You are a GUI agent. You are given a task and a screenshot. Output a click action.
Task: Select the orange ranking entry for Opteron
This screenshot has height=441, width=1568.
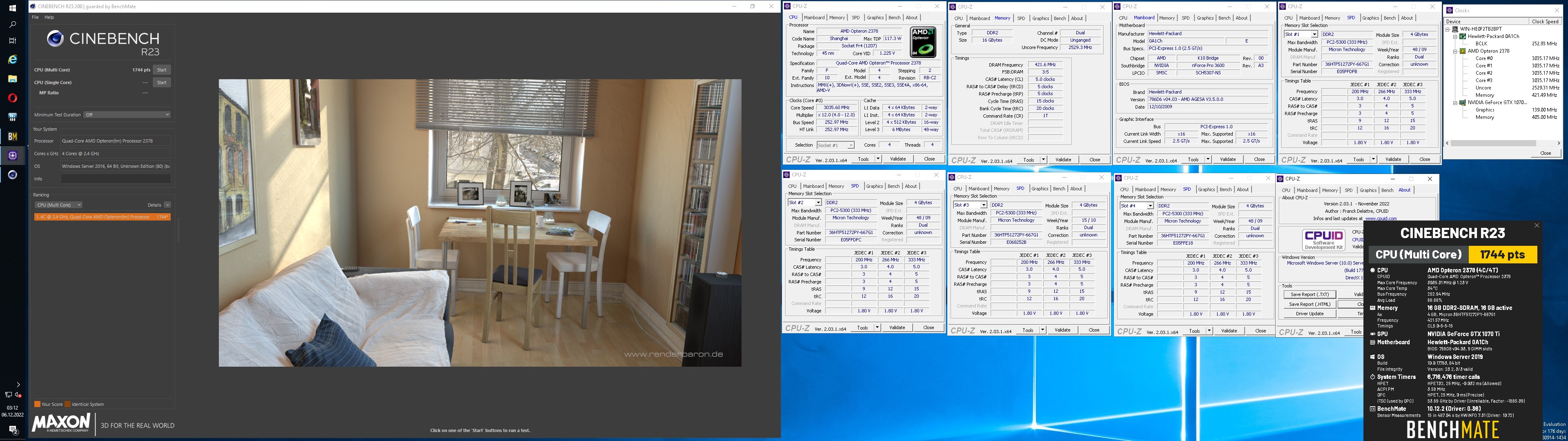tap(102, 217)
